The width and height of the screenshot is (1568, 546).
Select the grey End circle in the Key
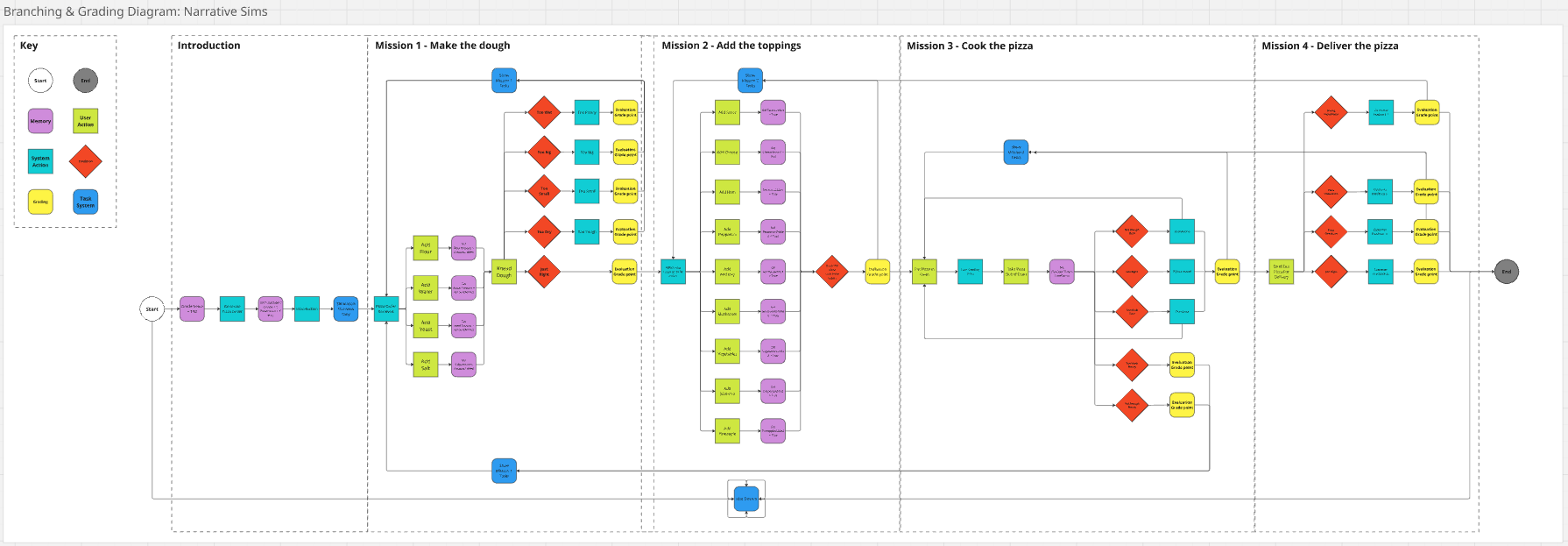[86, 81]
